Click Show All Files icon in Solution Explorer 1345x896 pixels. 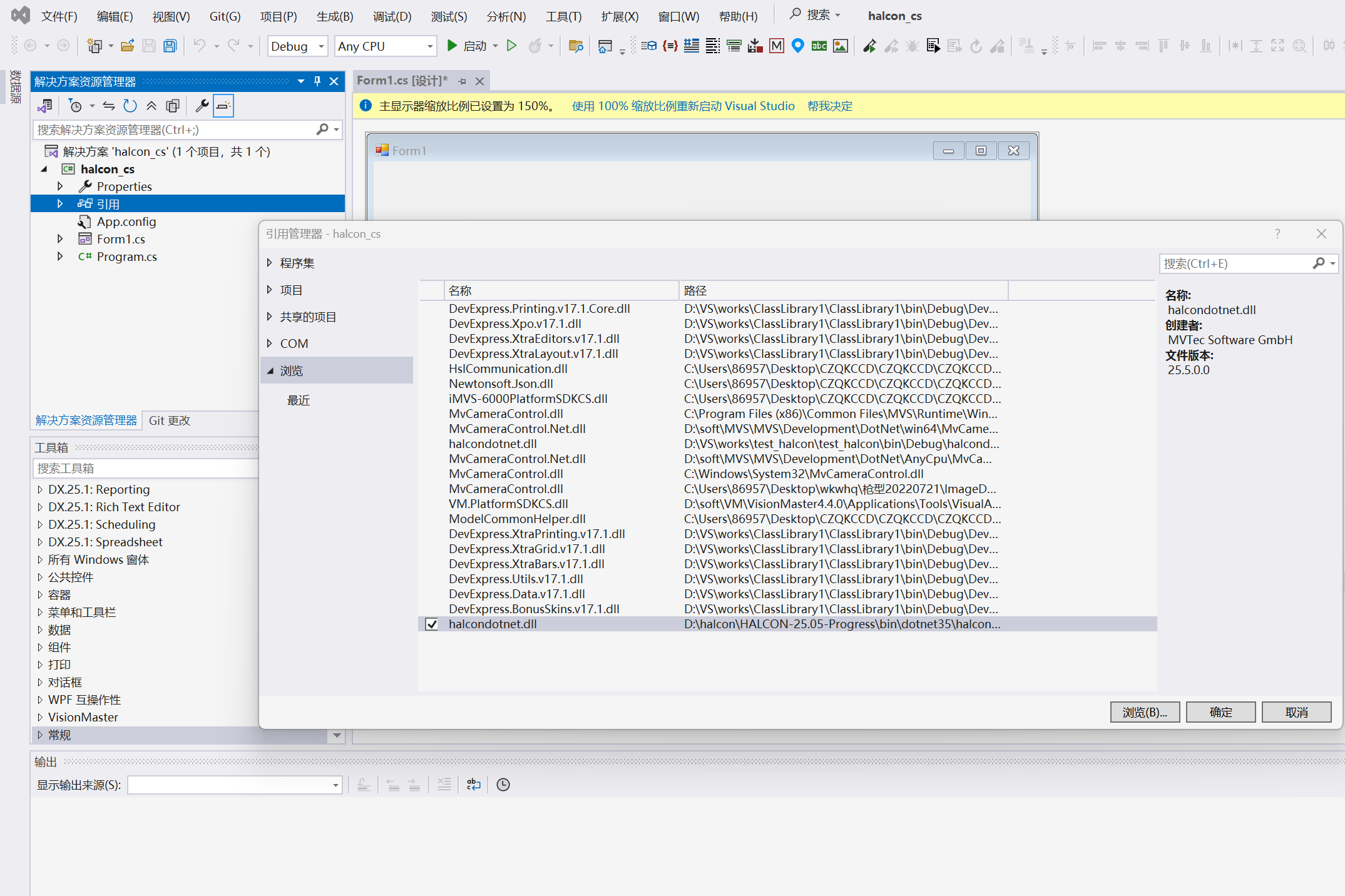pos(173,106)
